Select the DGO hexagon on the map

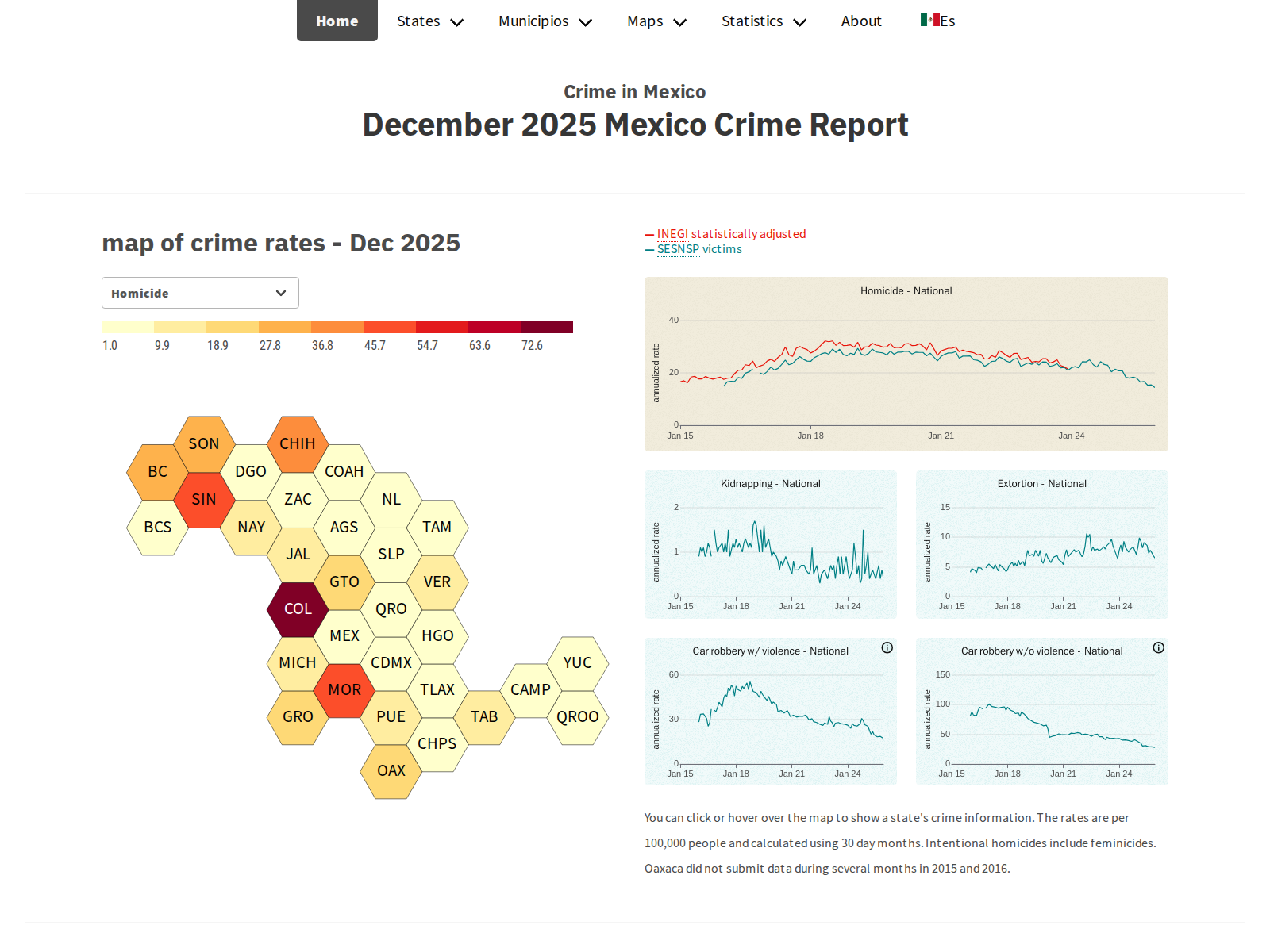251,471
